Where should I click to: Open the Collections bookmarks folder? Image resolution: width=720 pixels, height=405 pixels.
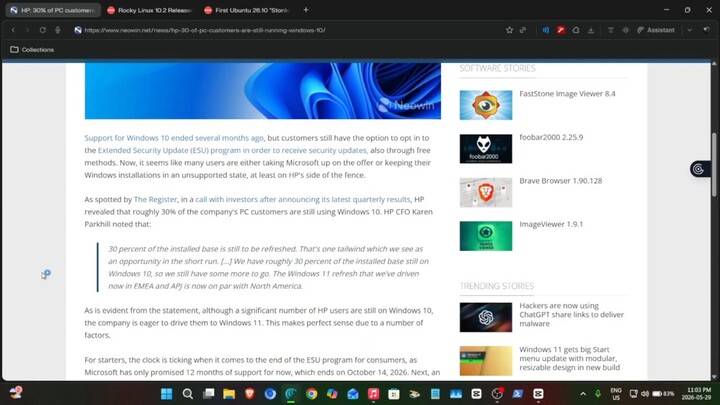click(x=32, y=50)
